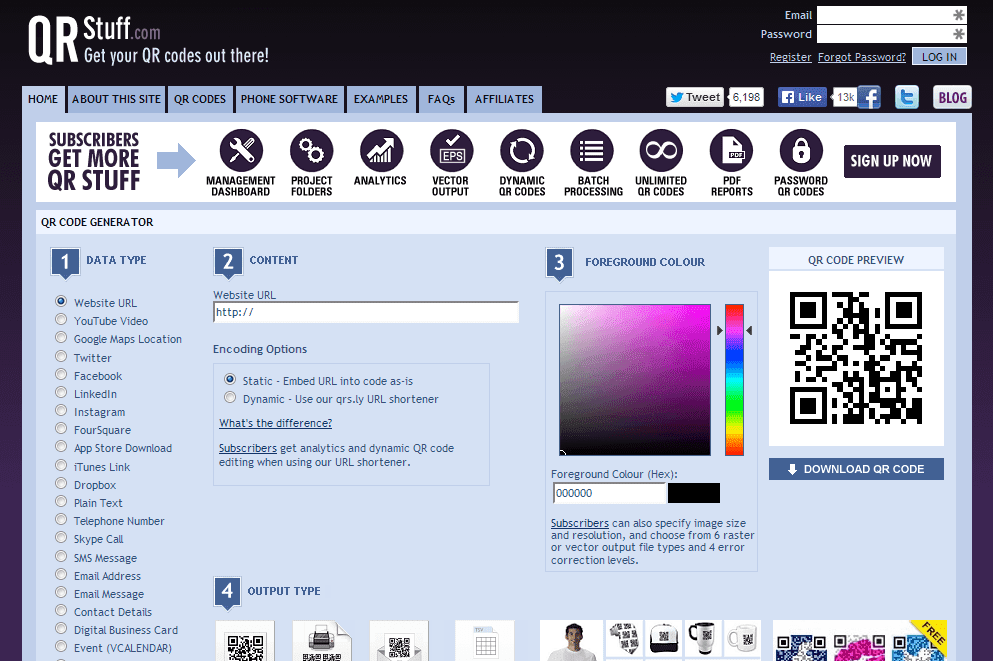
Task: Choose the App Store Download option
Action: pos(61,446)
